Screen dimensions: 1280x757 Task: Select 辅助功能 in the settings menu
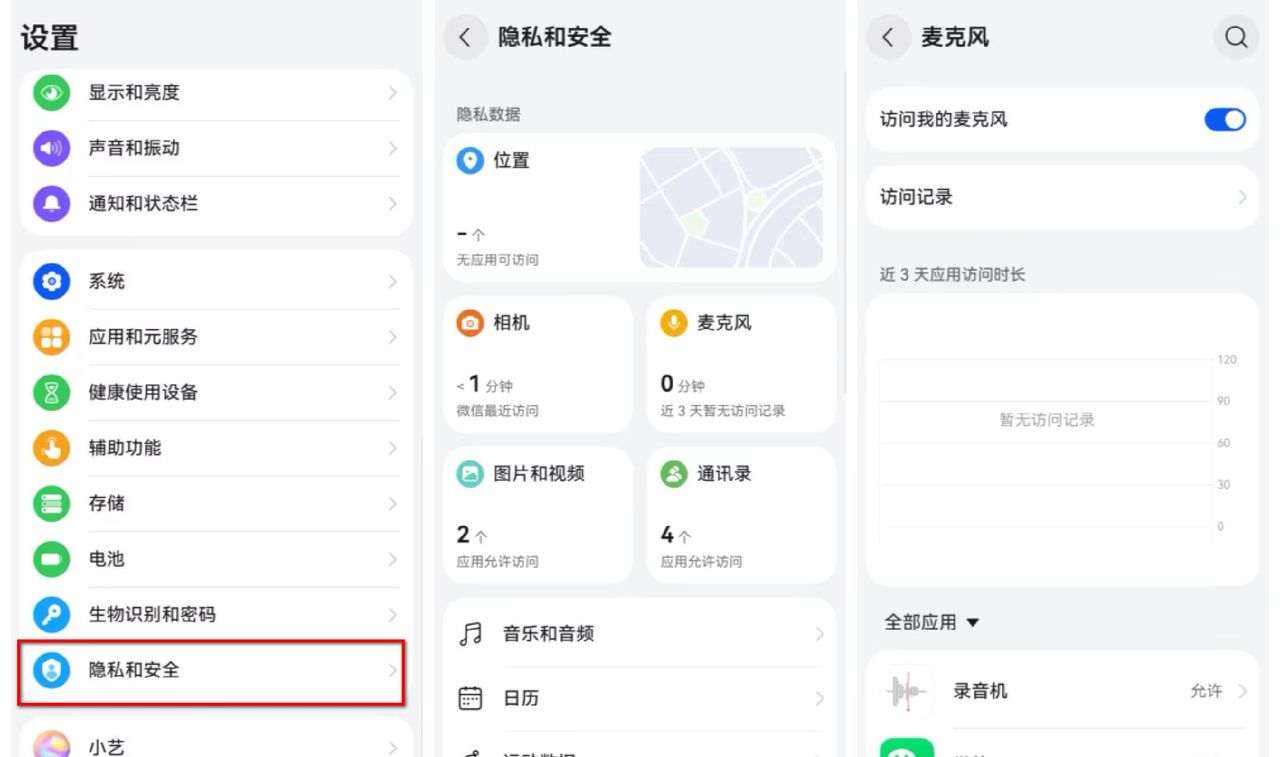coord(213,448)
